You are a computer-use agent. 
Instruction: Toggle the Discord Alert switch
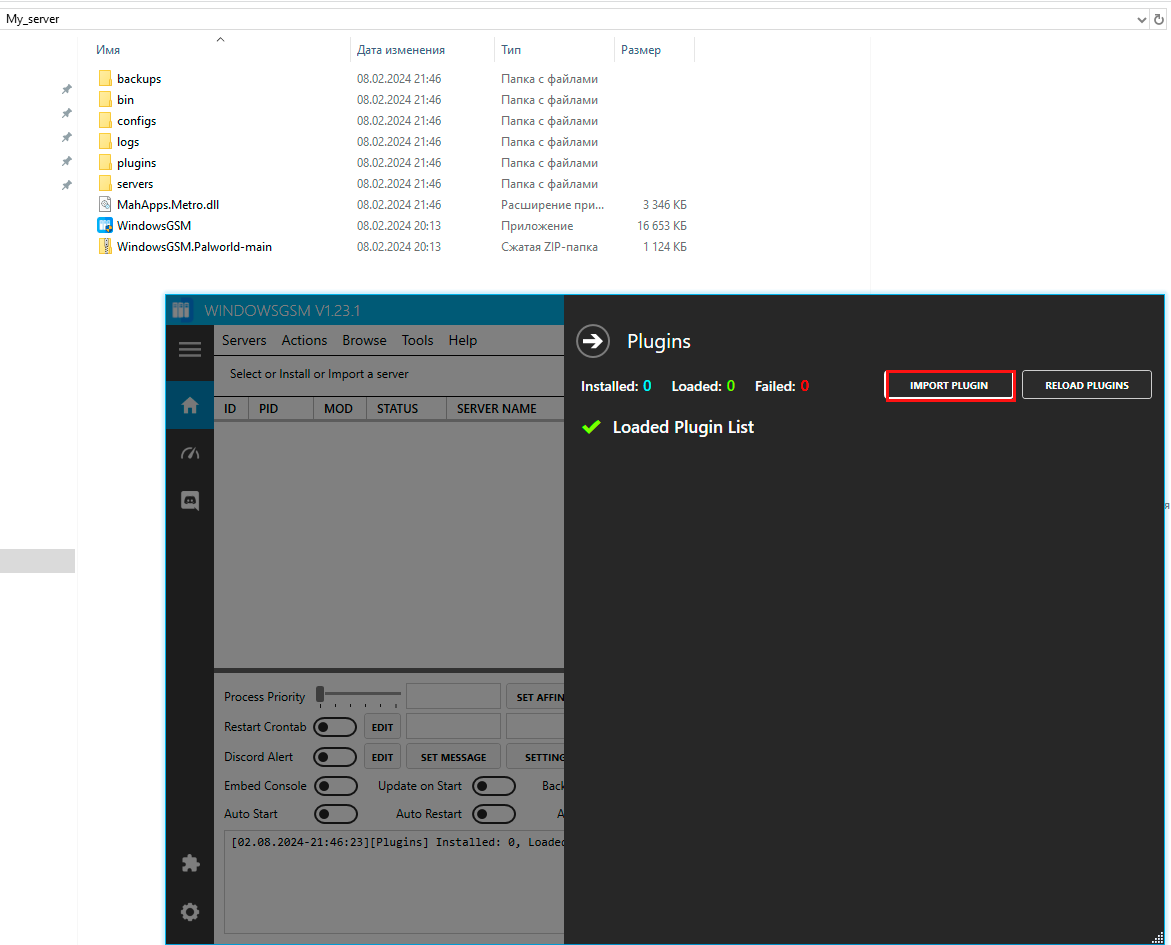click(x=335, y=757)
